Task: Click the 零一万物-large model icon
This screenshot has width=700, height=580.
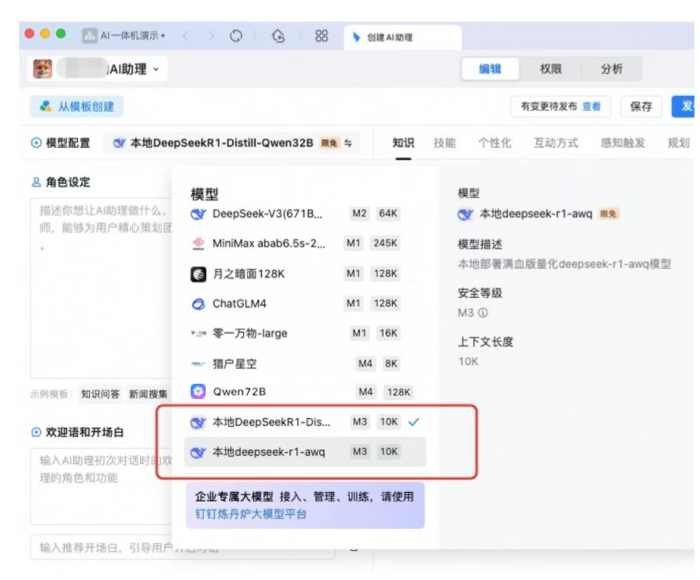Action: (x=198, y=333)
